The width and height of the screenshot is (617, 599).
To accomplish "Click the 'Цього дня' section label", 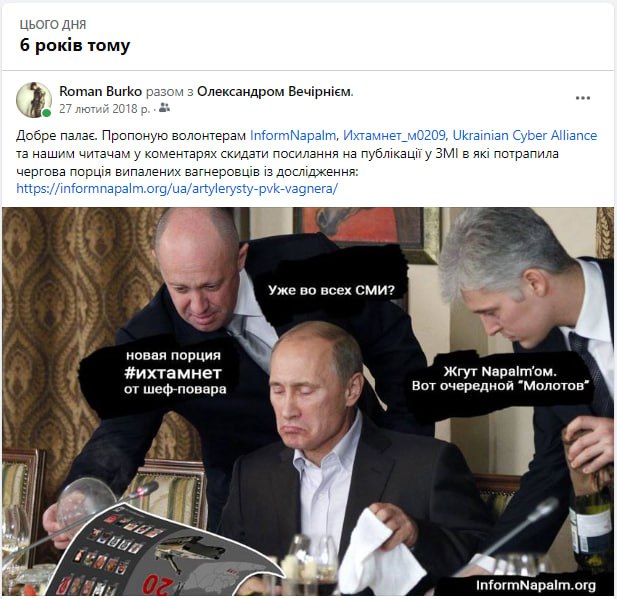I will 53,24.
